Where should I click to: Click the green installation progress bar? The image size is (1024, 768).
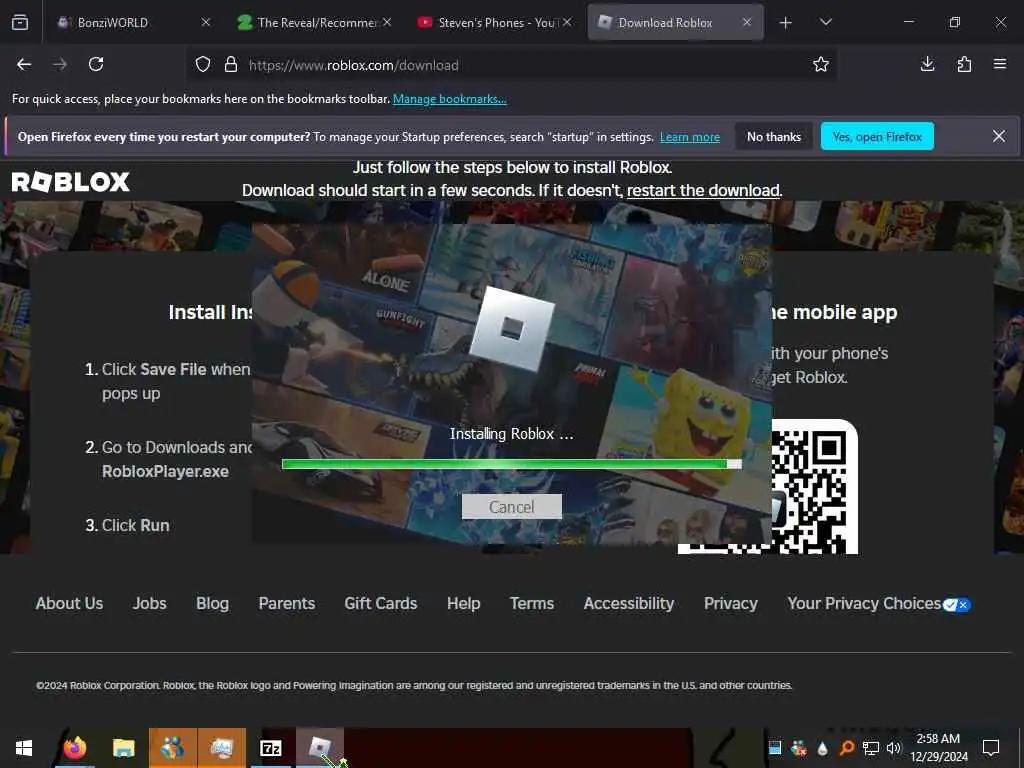coord(511,464)
